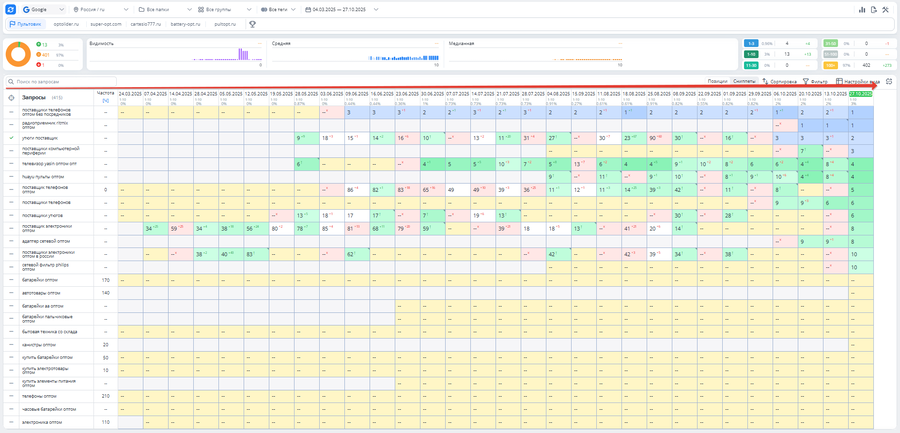Switch to the optolider.ru tab
Image resolution: width=900 pixels, height=433 pixels.
[66, 24]
